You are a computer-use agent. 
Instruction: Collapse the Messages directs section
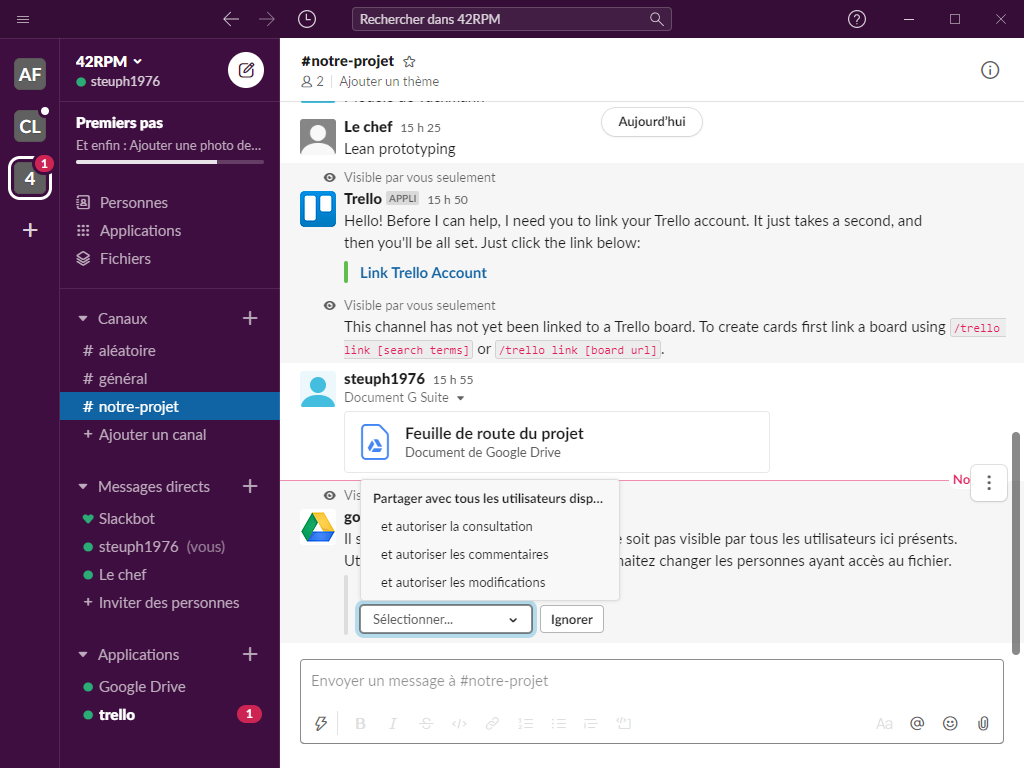pos(83,487)
